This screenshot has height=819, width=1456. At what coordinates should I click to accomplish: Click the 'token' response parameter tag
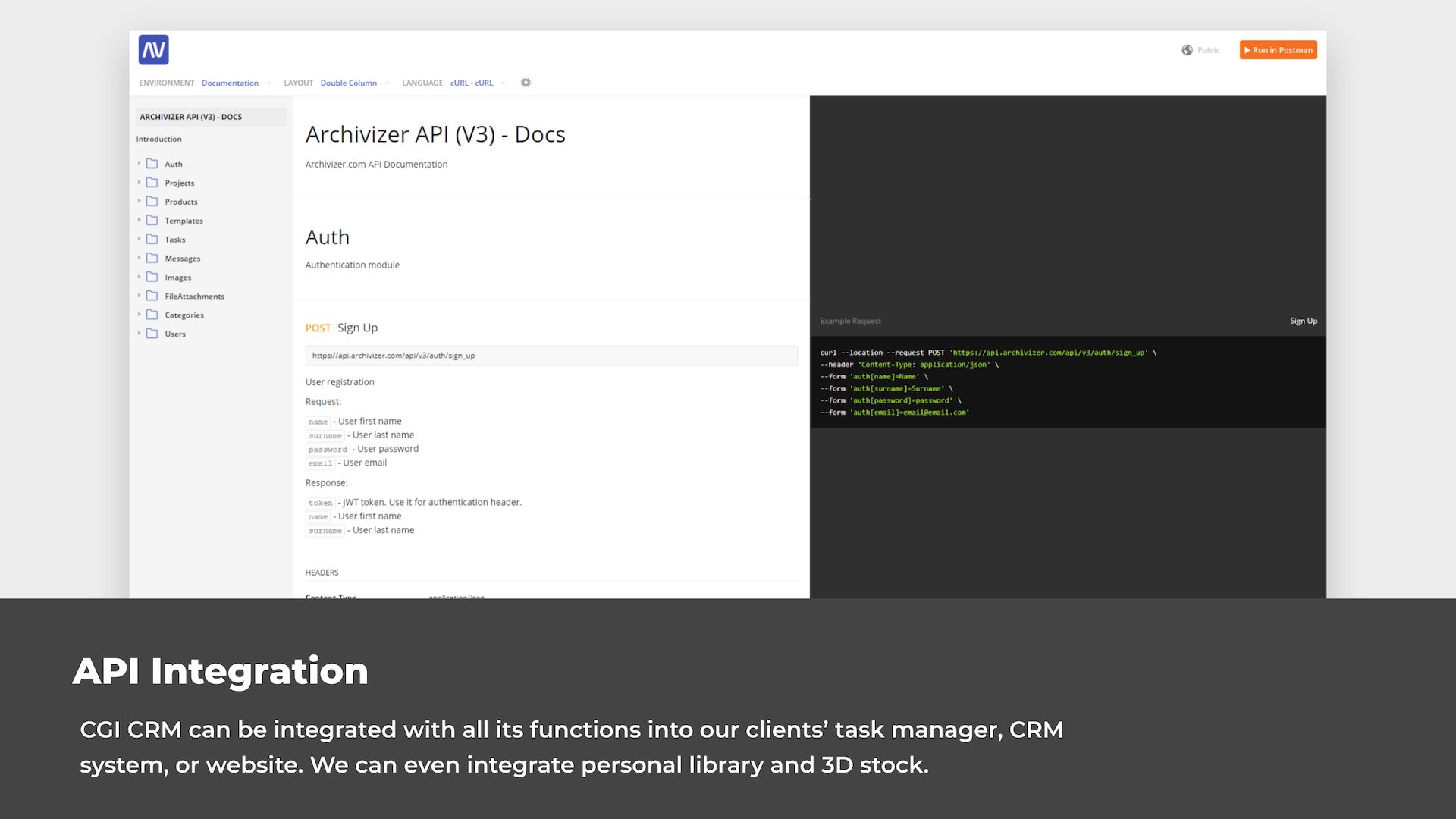tap(321, 503)
